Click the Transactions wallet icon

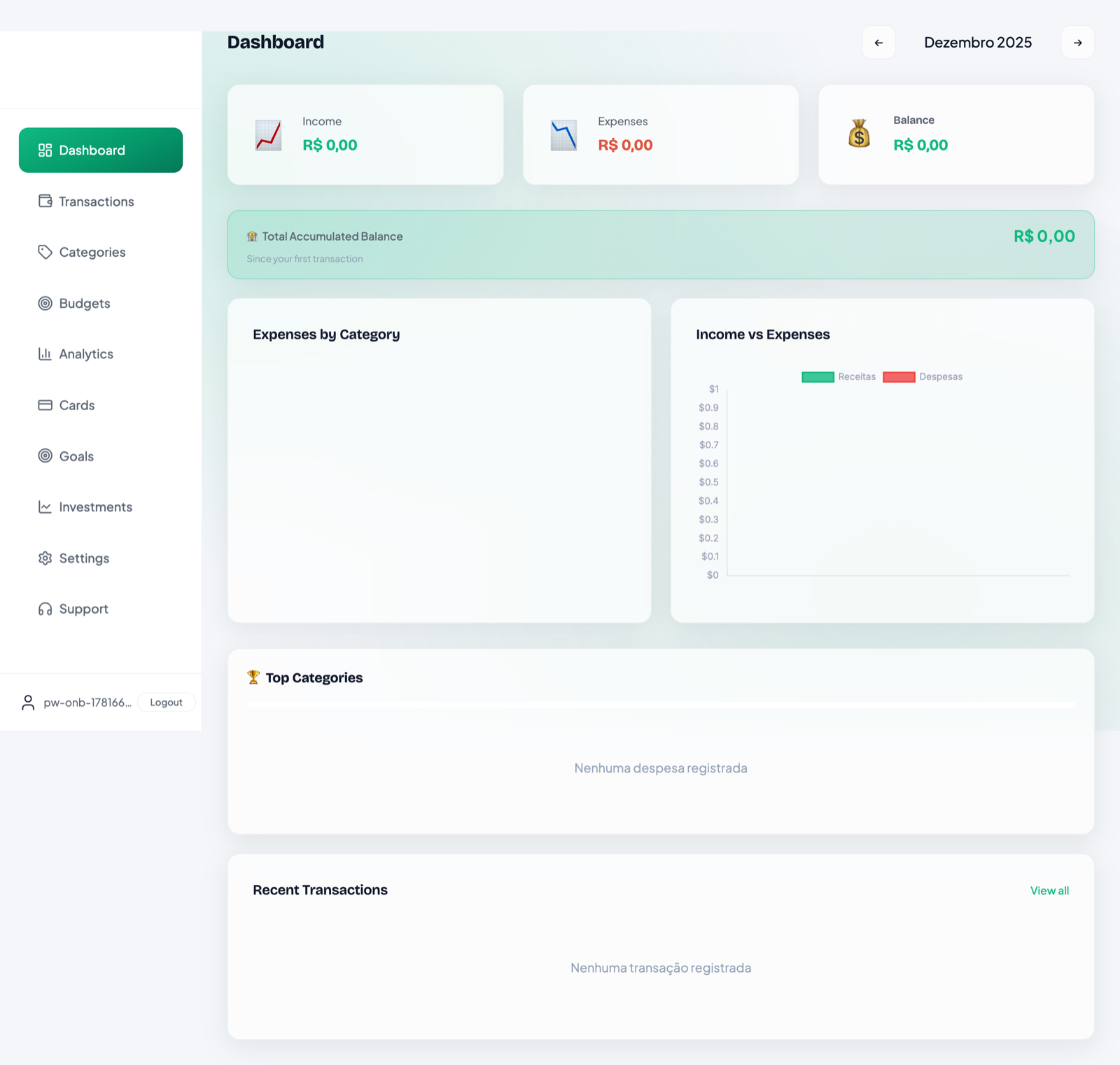pyautogui.click(x=45, y=202)
